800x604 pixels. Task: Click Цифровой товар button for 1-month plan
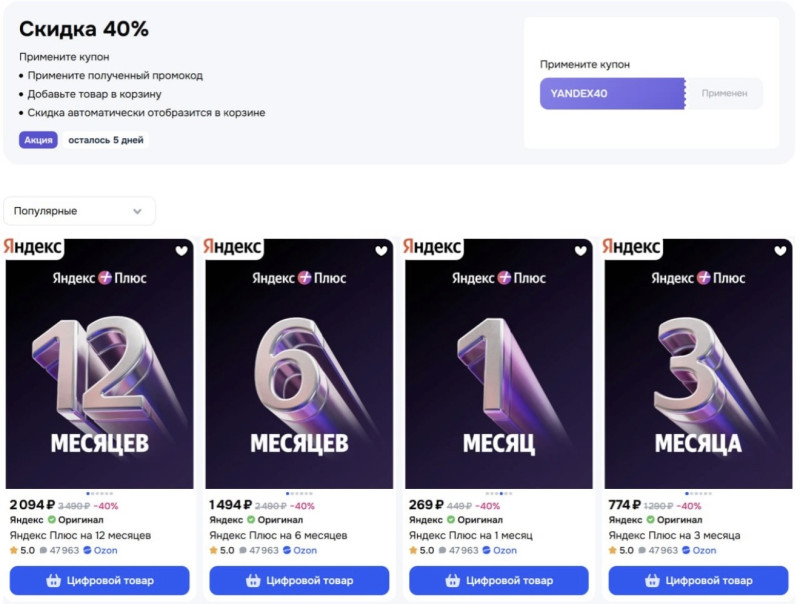499,580
